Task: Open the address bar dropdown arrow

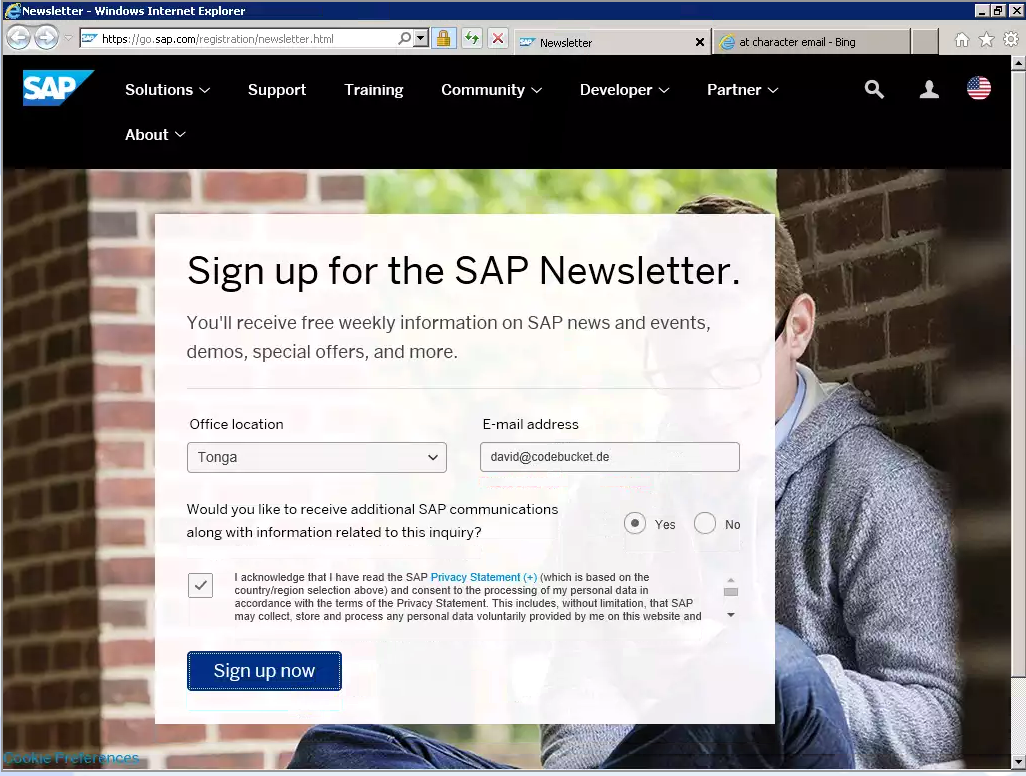Action: [421, 39]
